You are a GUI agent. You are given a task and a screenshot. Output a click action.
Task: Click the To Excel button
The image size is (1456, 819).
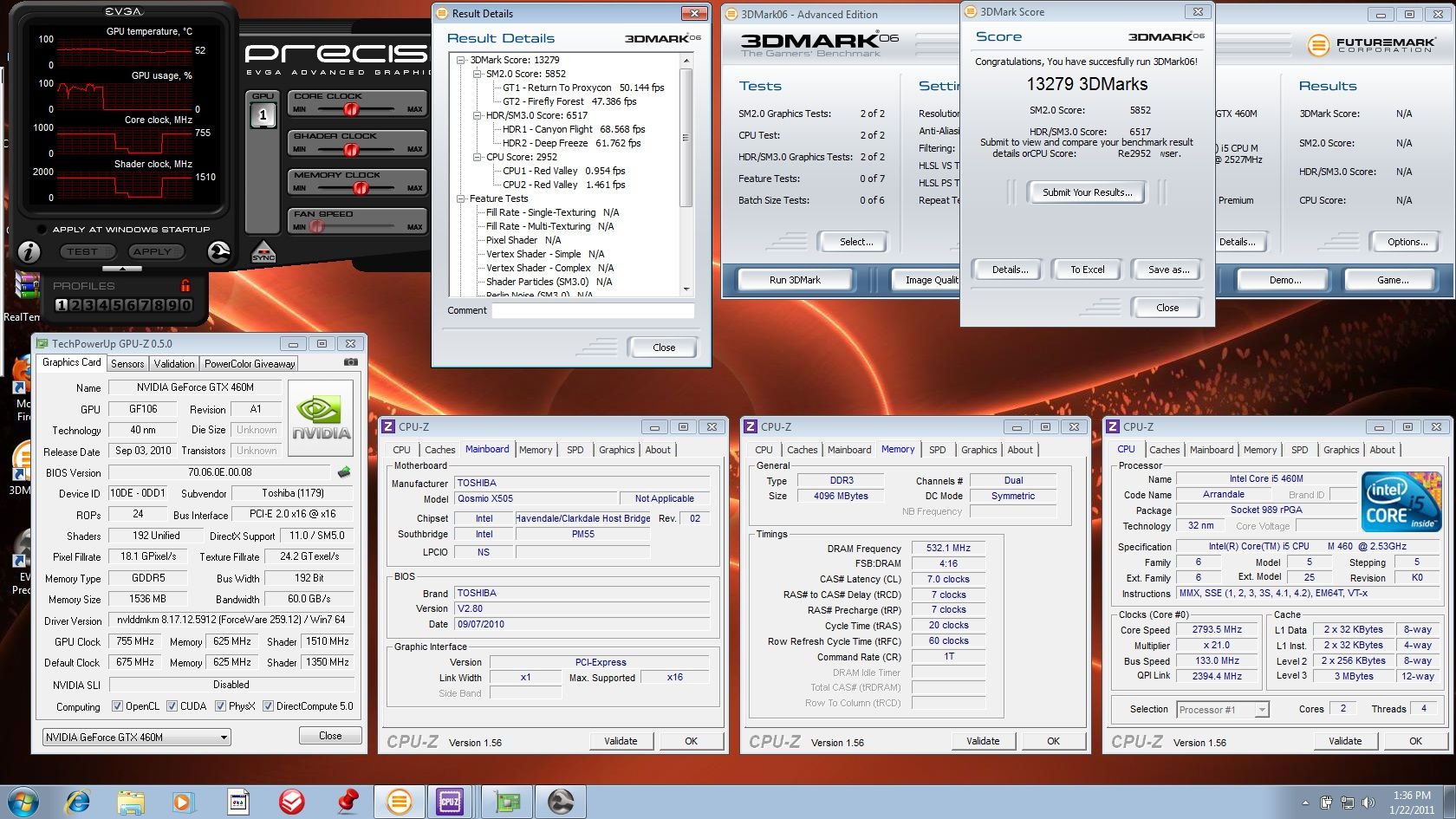(1087, 270)
